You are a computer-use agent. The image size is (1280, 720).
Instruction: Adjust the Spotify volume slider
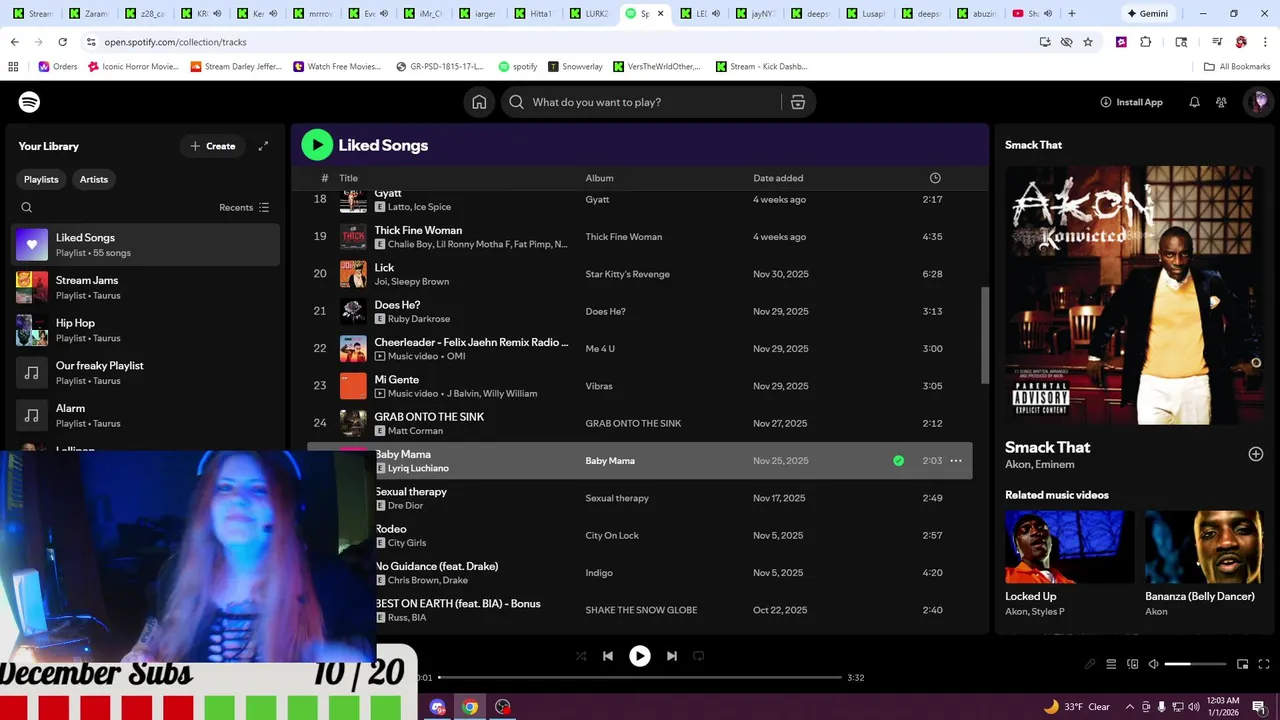[x=1195, y=664]
